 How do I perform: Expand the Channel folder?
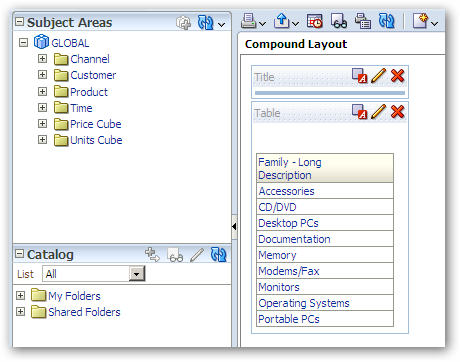point(42,59)
